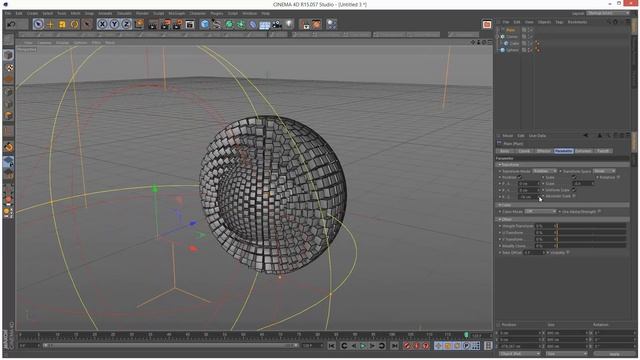Open the Color Mode dropdown
Image resolution: width=640 pixels, height=360 pixels.
click(540, 211)
